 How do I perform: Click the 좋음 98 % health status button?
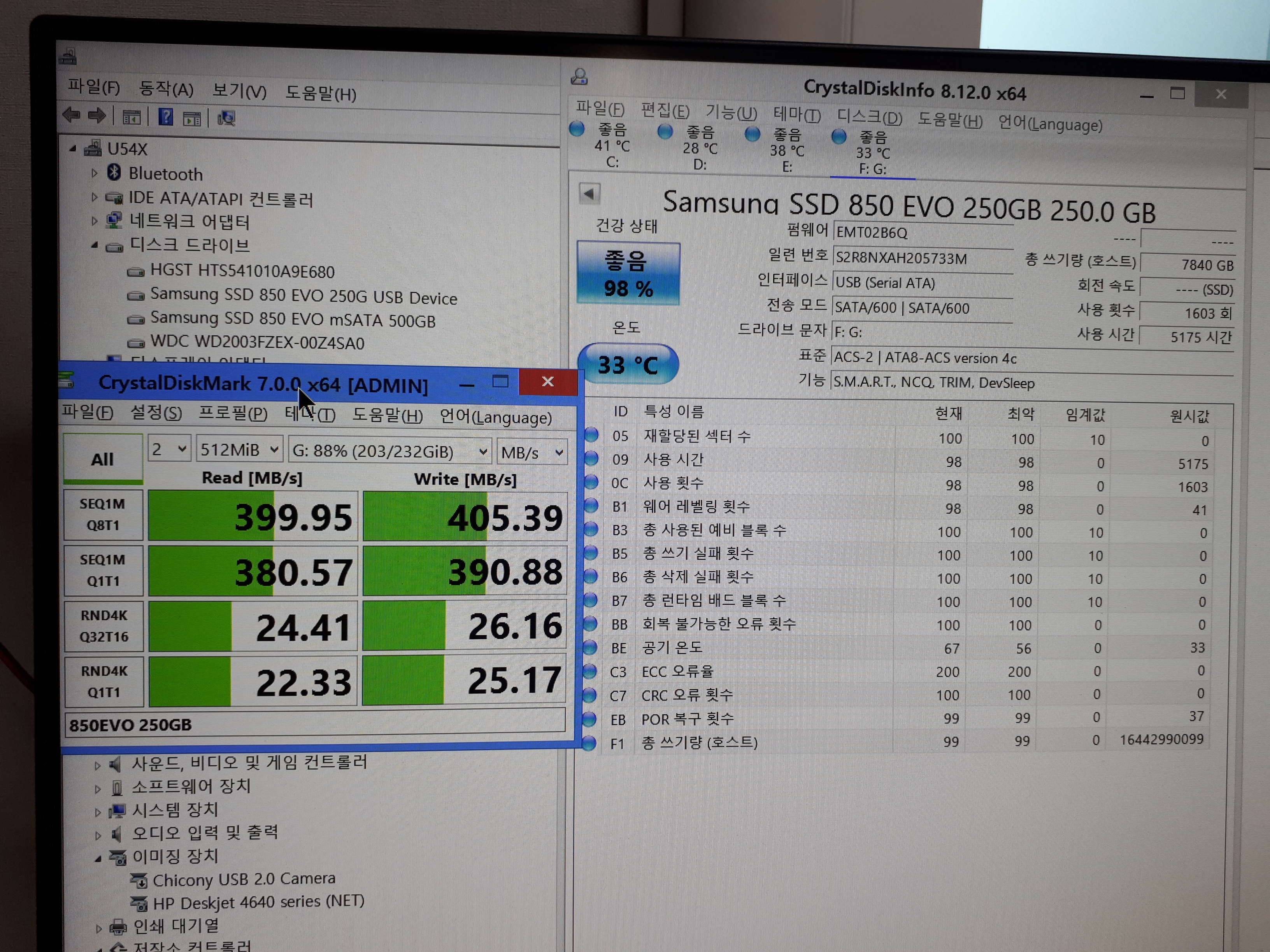coord(628,274)
